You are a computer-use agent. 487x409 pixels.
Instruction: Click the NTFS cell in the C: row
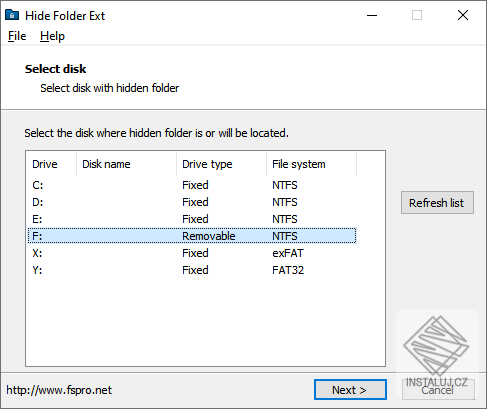coord(285,185)
